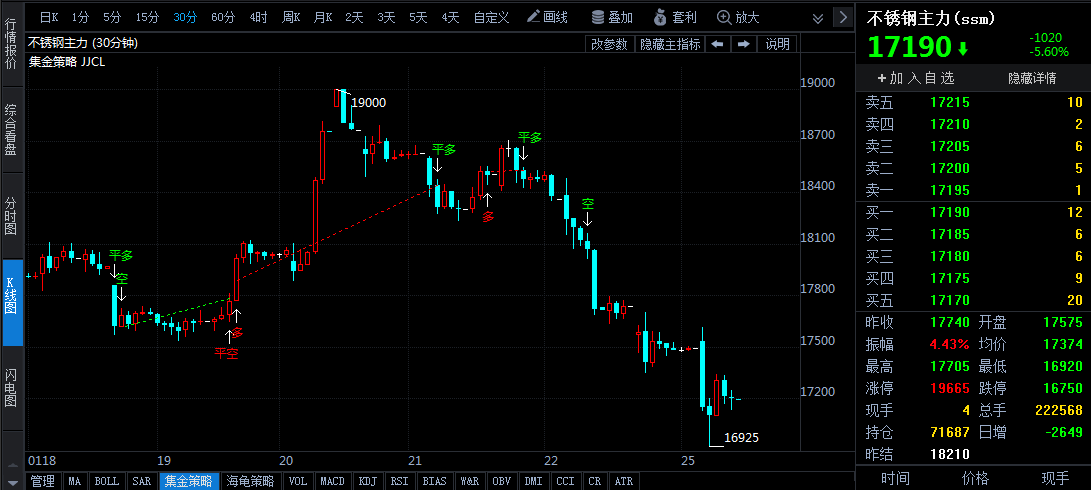This screenshot has width=1091, height=490.
Task: Click the 19000 high price marker
Action: coord(368,102)
